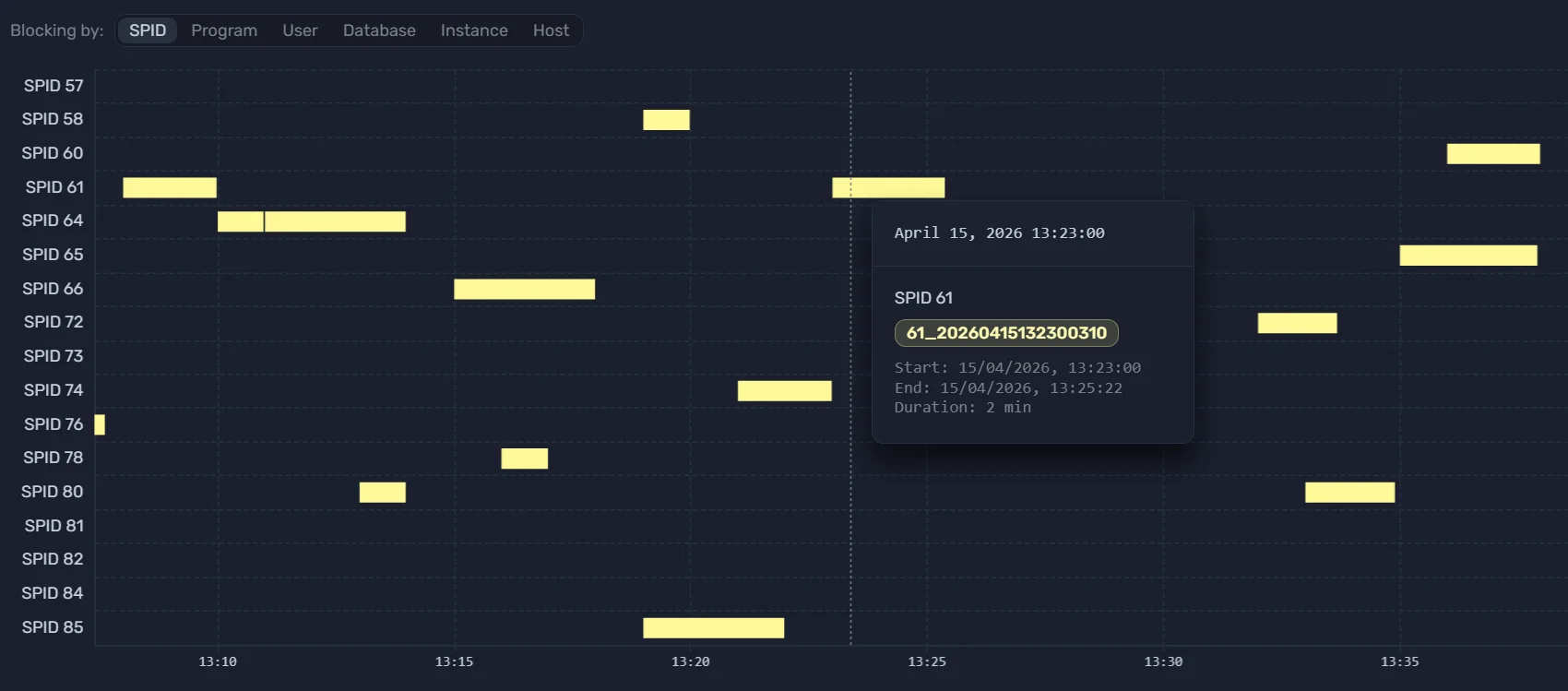Click the SPID 73 row label
The image size is (1568, 691).
tap(53, 356)
